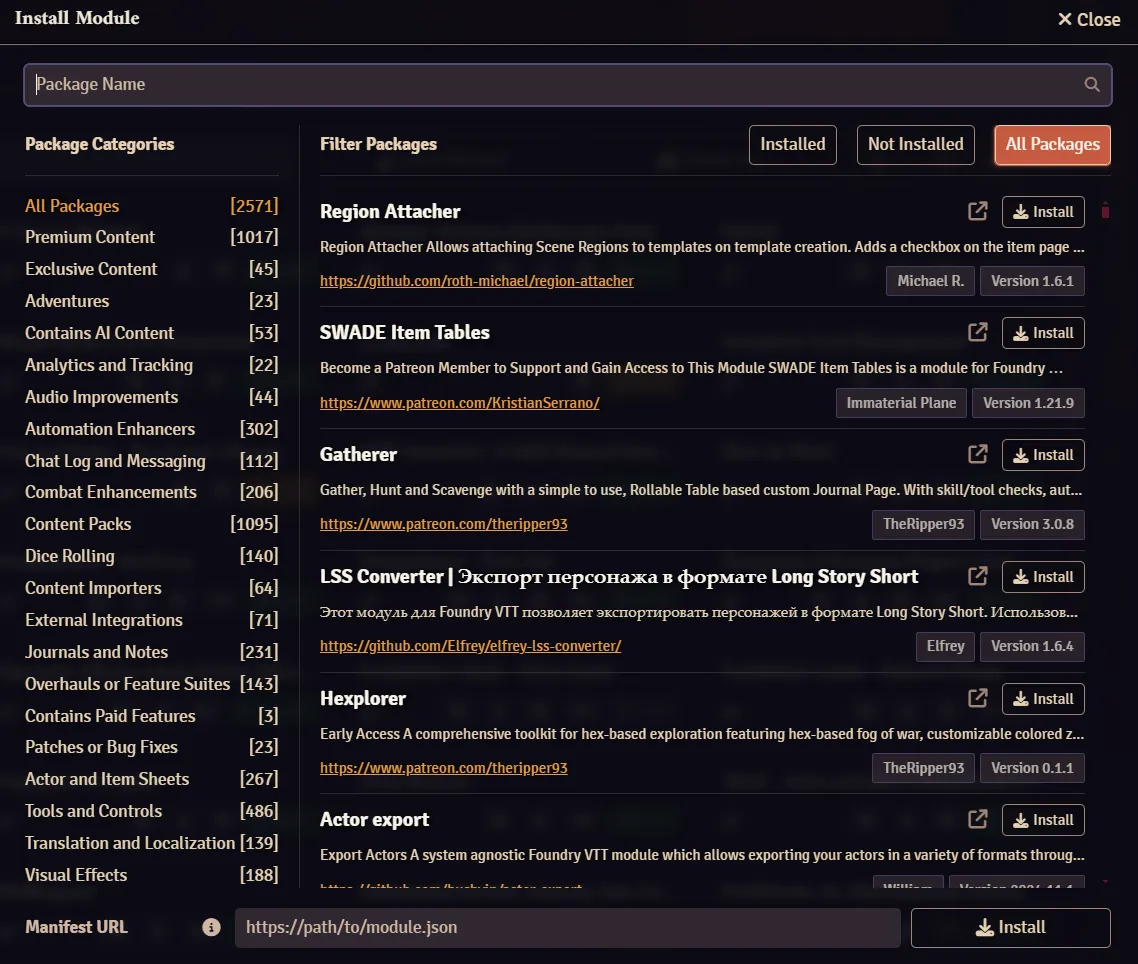Click the Michael R. author tag
Screen dimensions: 1138x964
point(930,281)
